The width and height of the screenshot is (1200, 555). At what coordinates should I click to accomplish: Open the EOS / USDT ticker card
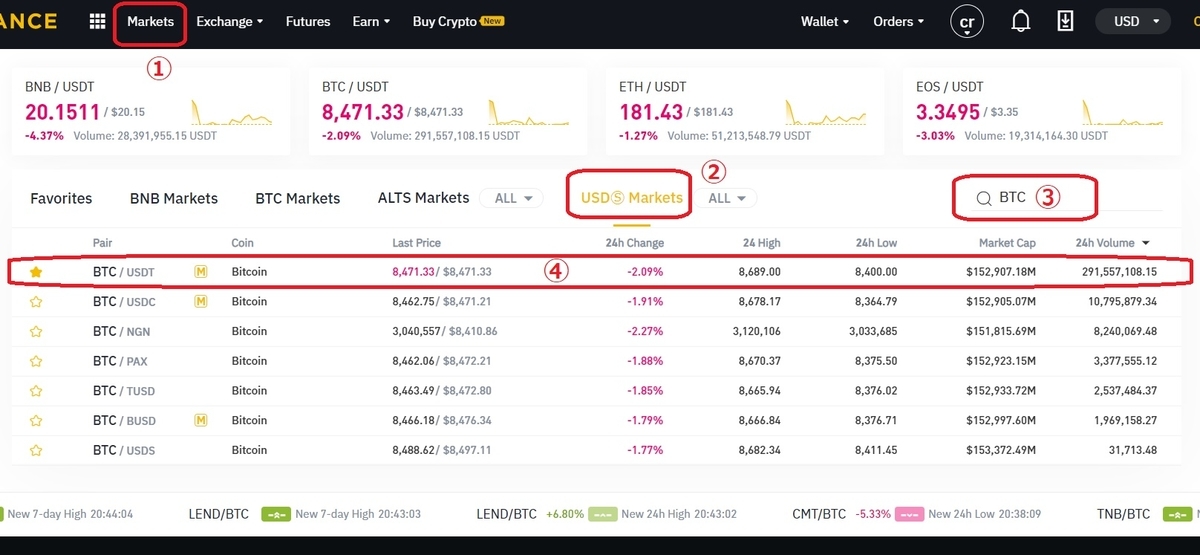tap(1041, 111)
